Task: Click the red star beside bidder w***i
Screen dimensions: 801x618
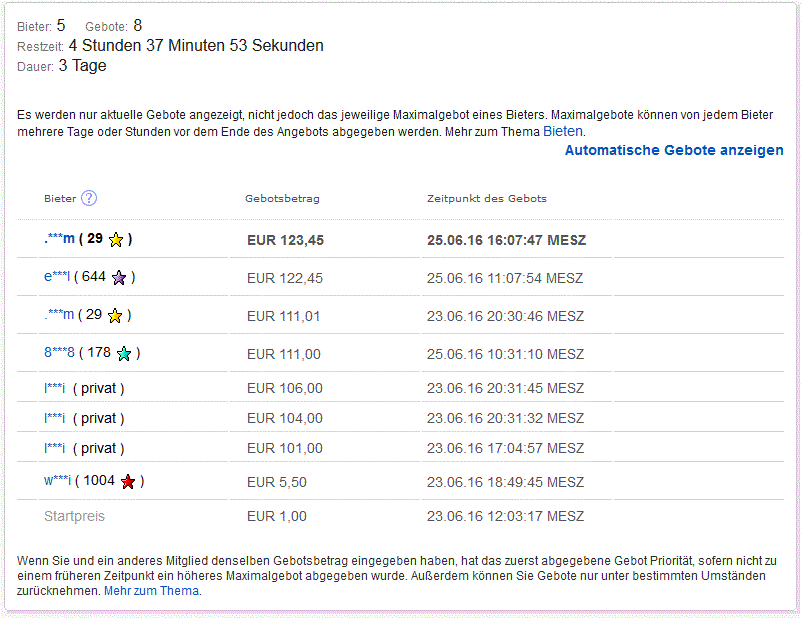Action: [x=128, y=482]
